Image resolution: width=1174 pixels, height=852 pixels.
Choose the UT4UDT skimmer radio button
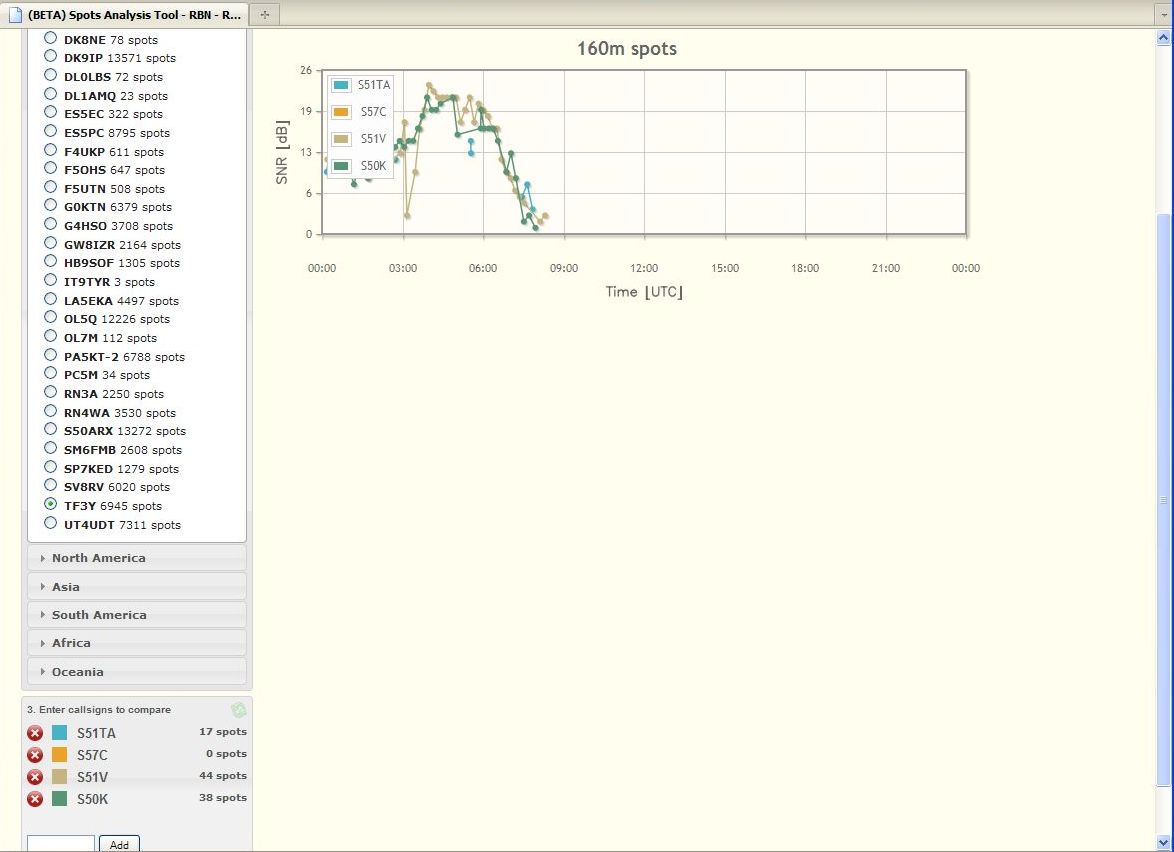point(51,523)
